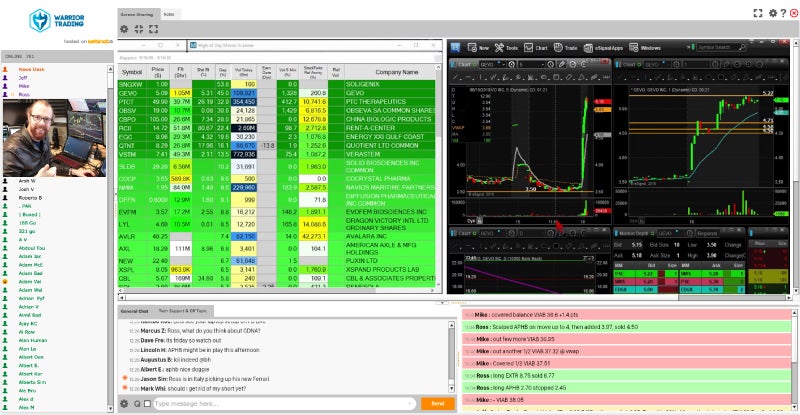Open the eSignal Trade menu
800x415 pixels.
point(565,47)
